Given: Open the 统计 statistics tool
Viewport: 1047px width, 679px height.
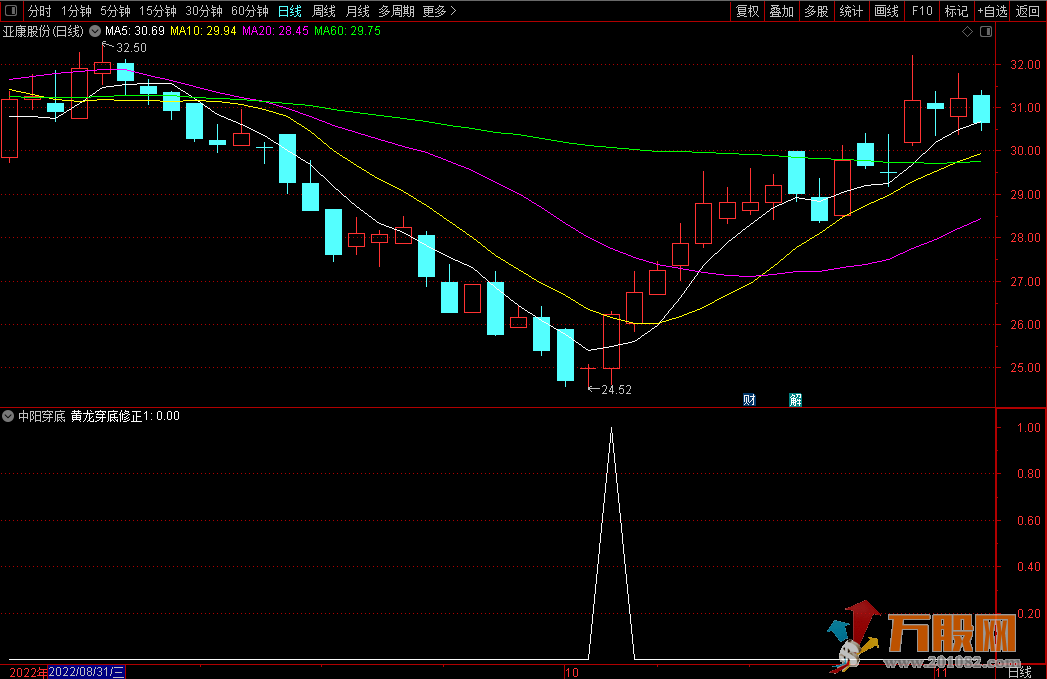Looking at the screenshot, I should (x=851, y=11).
